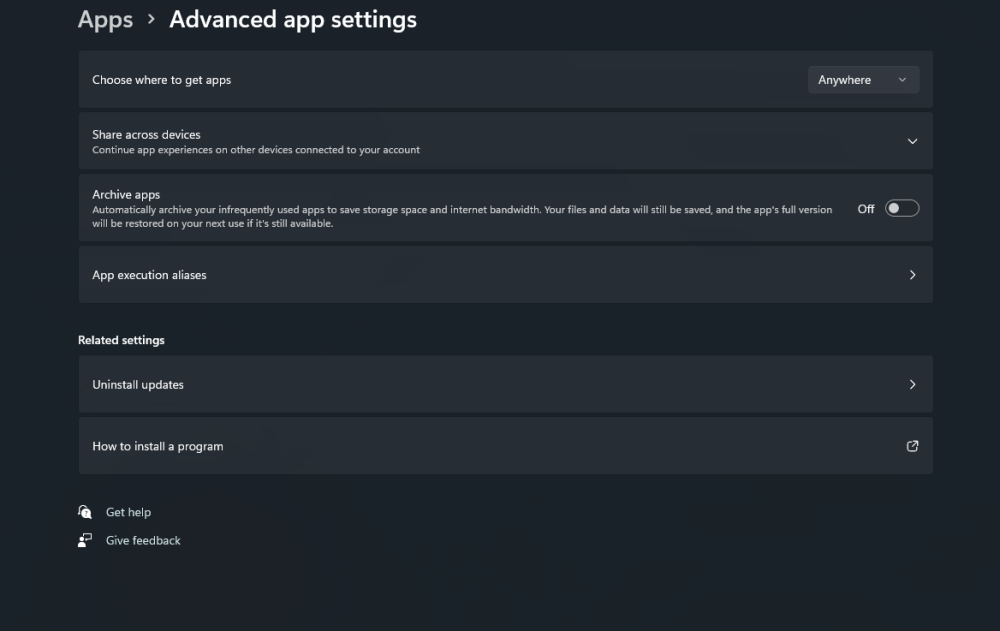
Task: Click the Get help headset icon
Action: click(85, 512)
